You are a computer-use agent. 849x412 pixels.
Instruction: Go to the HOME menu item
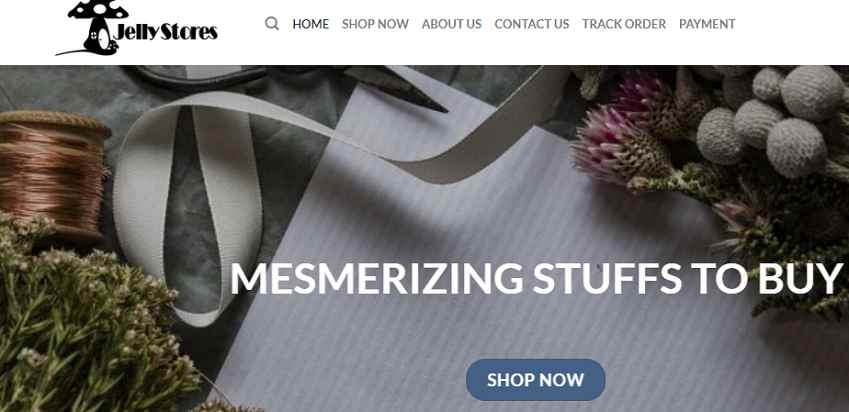coord(310,24)
